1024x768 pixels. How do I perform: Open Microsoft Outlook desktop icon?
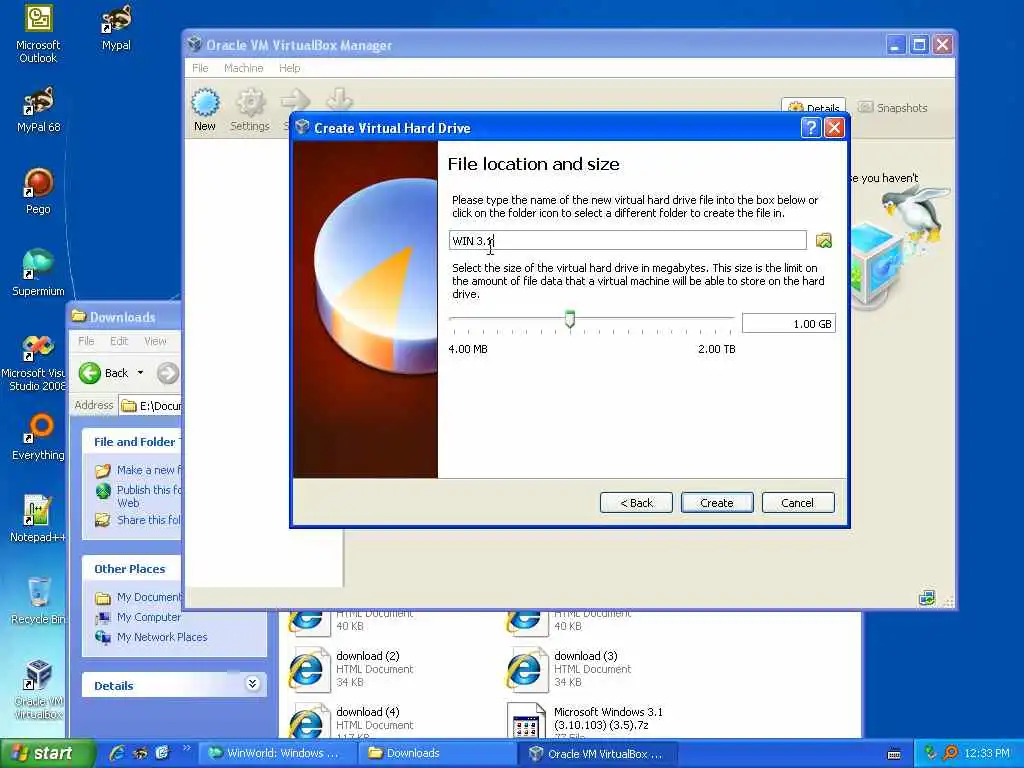[38, 33]
